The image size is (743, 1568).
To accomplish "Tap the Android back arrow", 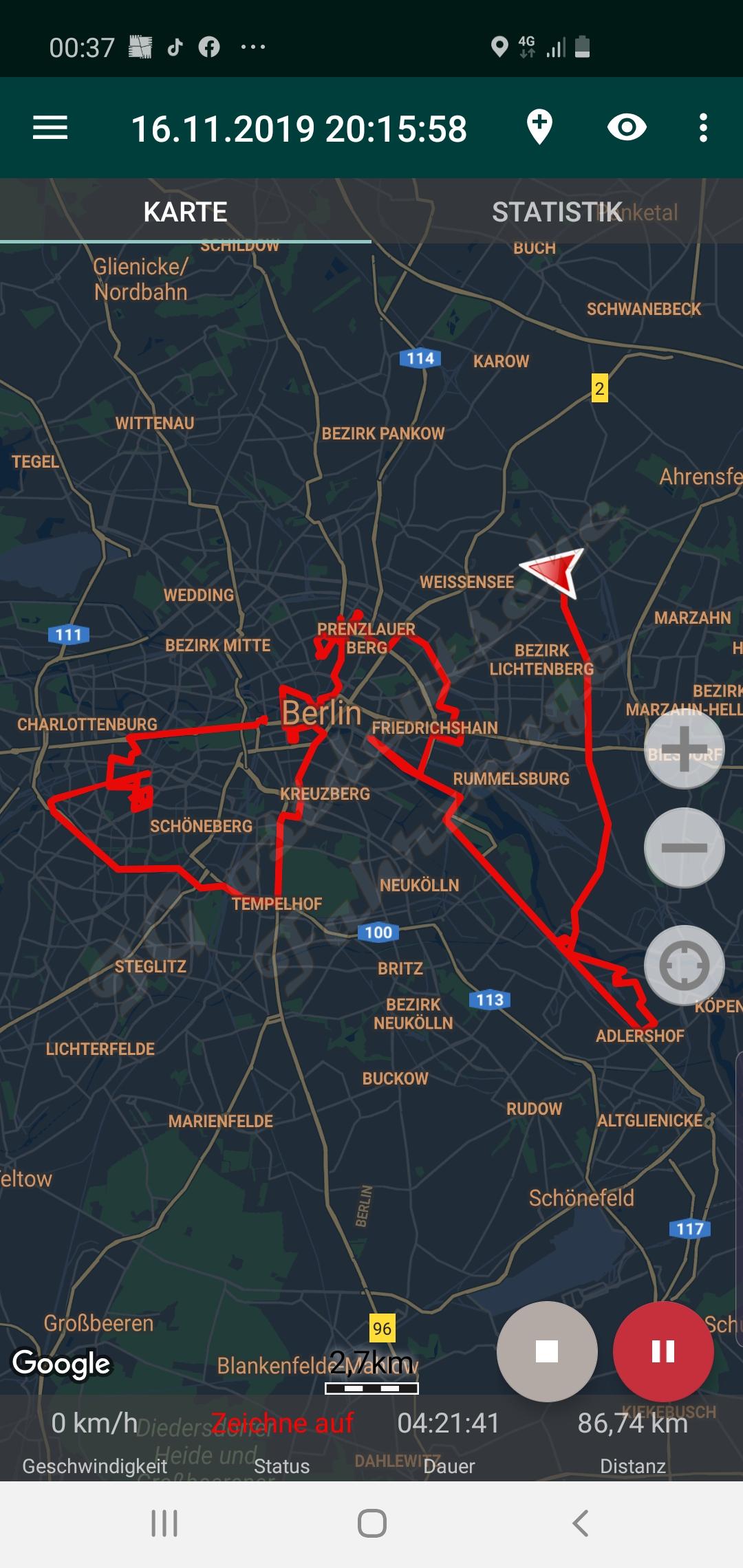I will click(580, 1523).
